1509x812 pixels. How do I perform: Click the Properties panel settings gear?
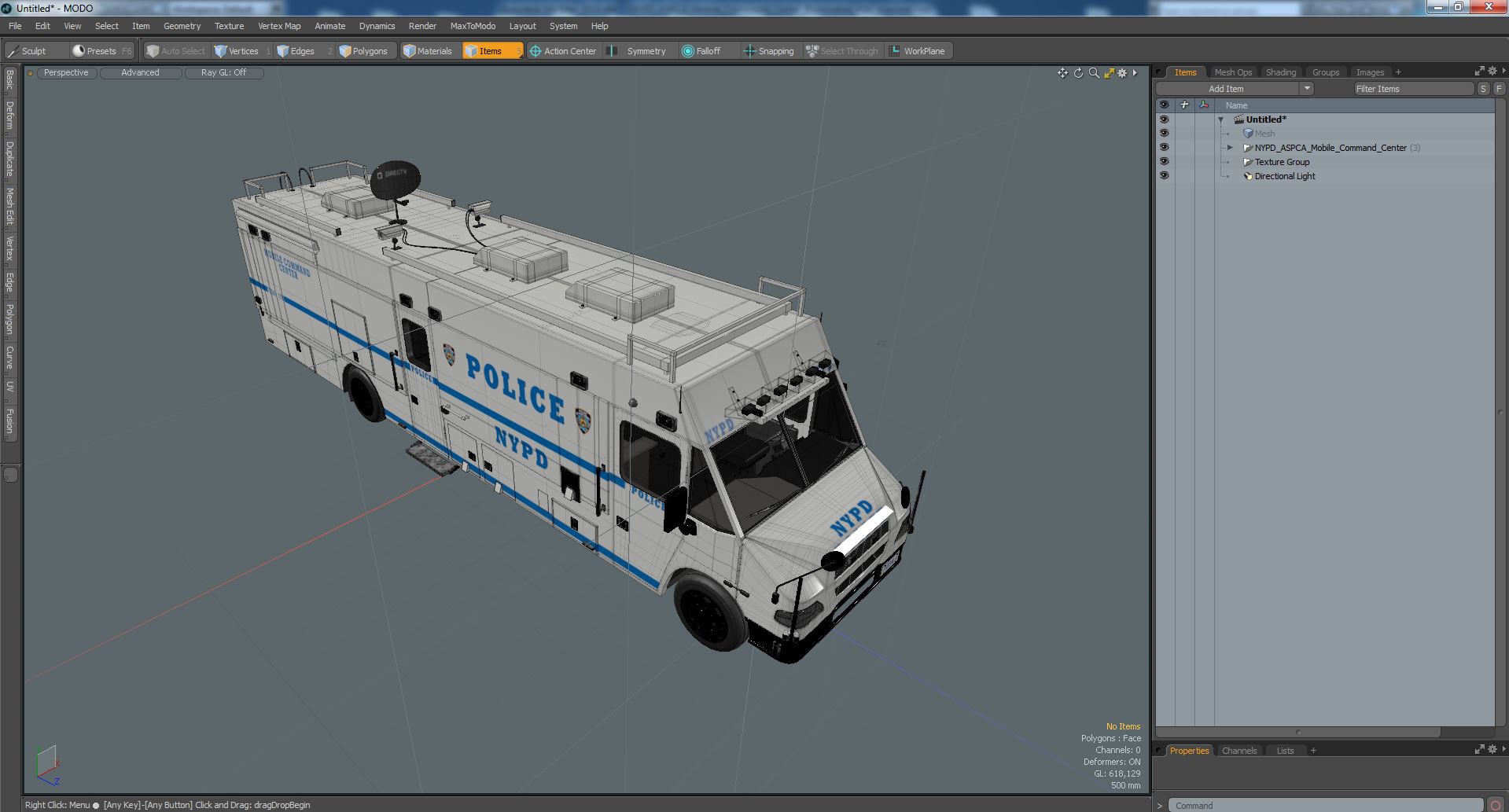pos(1492,750)
